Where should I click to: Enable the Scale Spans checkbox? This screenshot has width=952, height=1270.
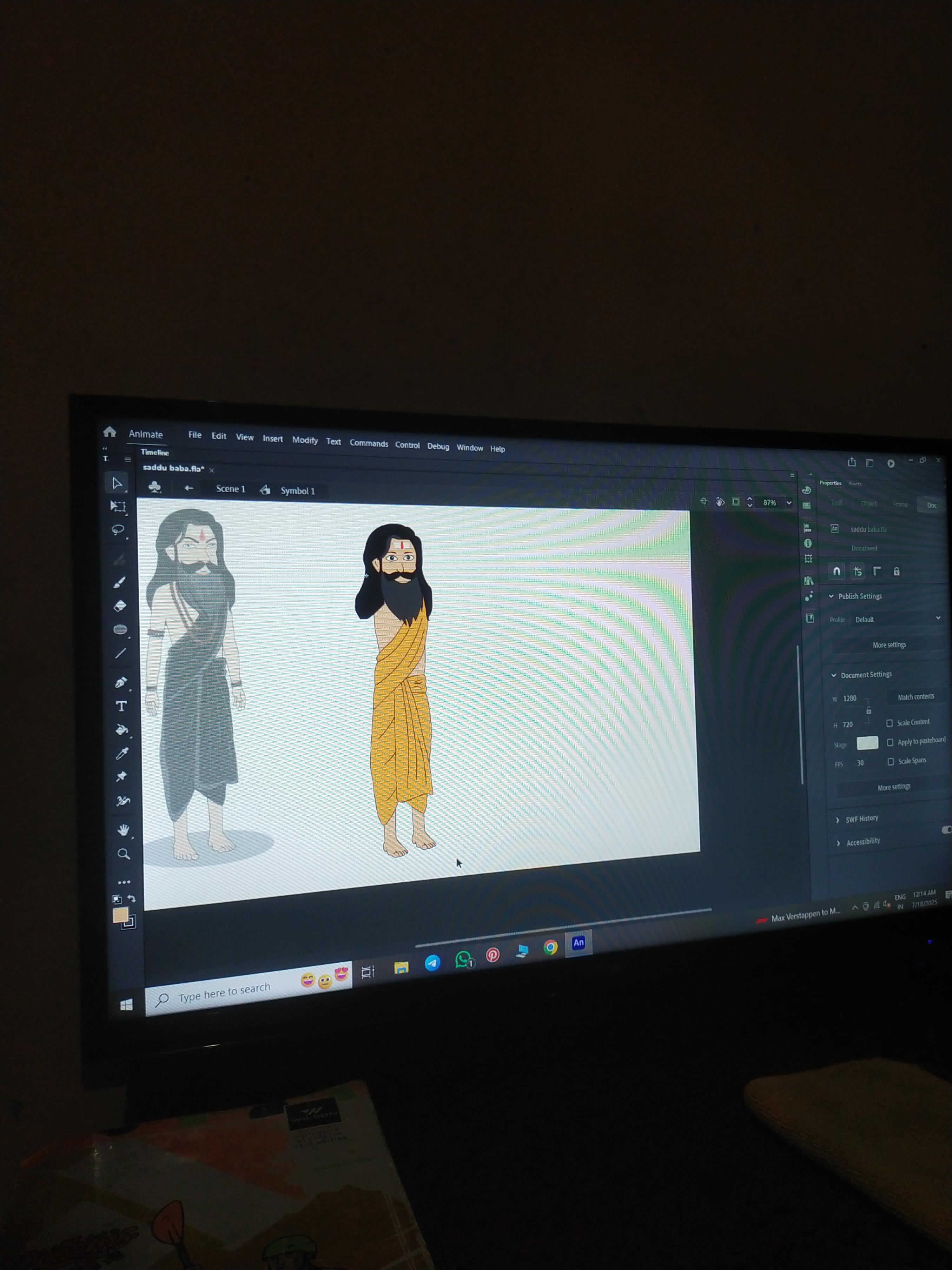[891, 761]
